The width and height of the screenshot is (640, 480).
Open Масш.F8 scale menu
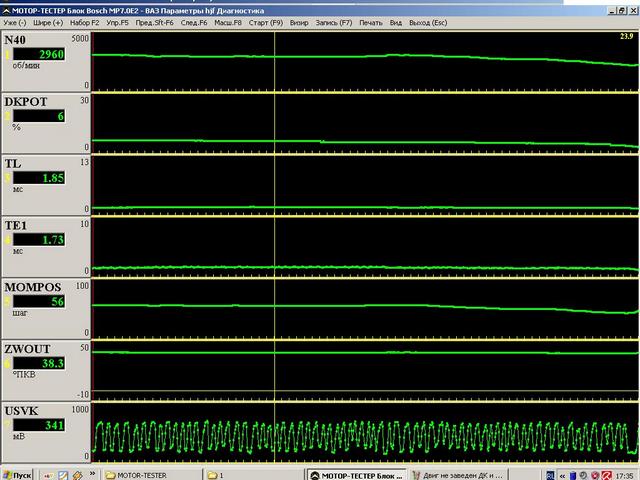(228, 22)
